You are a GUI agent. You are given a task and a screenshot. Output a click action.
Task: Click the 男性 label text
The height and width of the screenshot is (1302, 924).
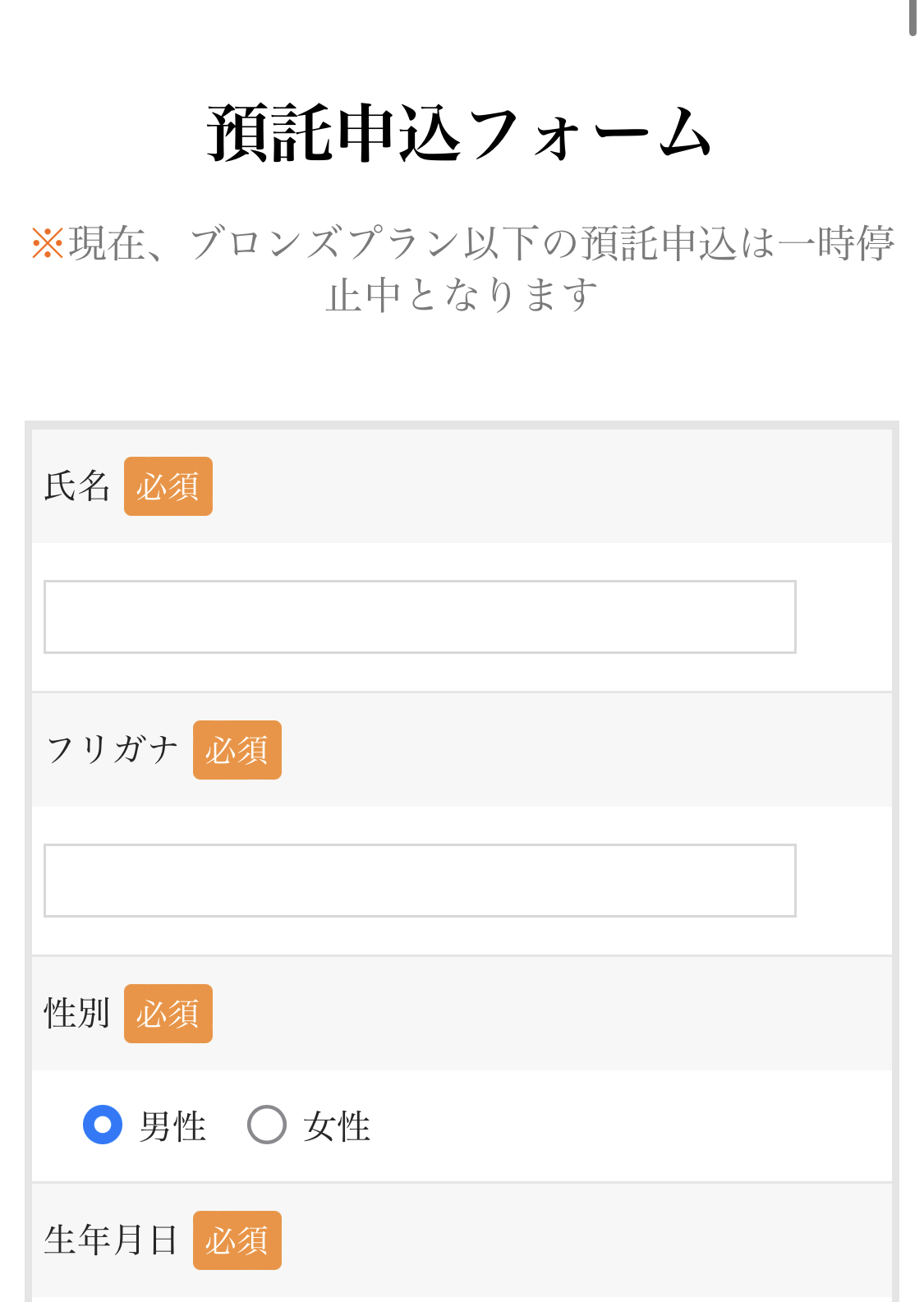point(172,1126)
